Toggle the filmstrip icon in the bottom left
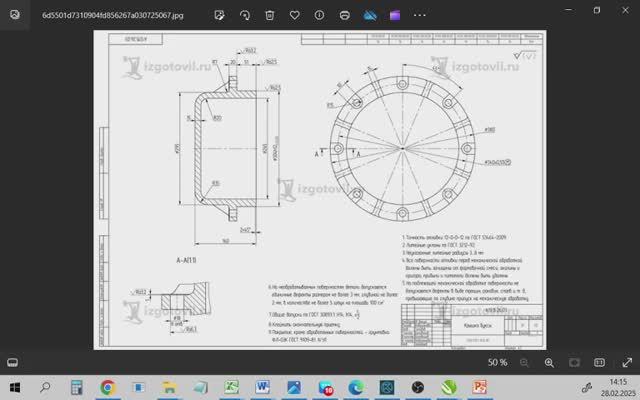Screen dimensions: 640x400 point(13,362)
